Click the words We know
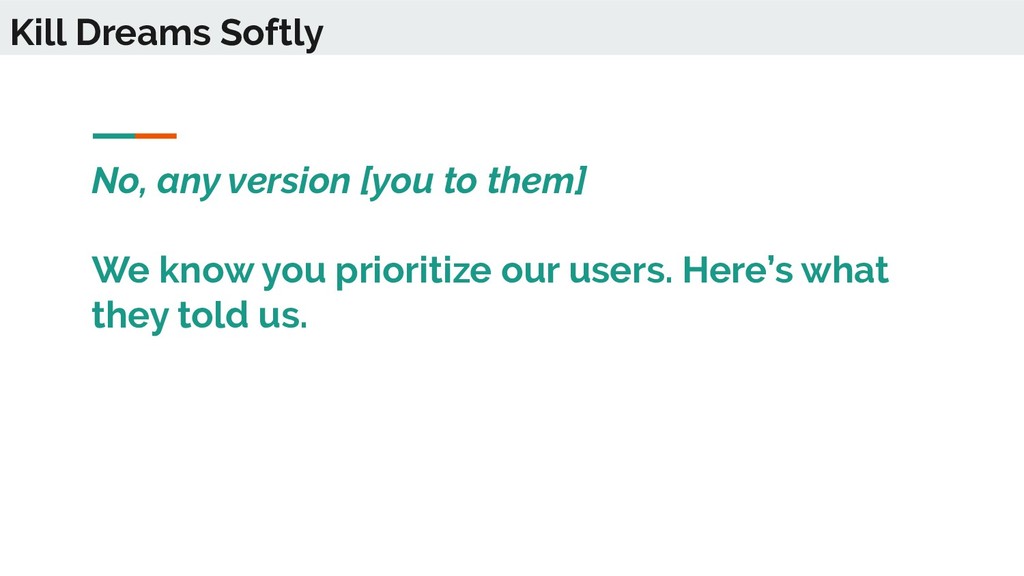 coord(172,269)
